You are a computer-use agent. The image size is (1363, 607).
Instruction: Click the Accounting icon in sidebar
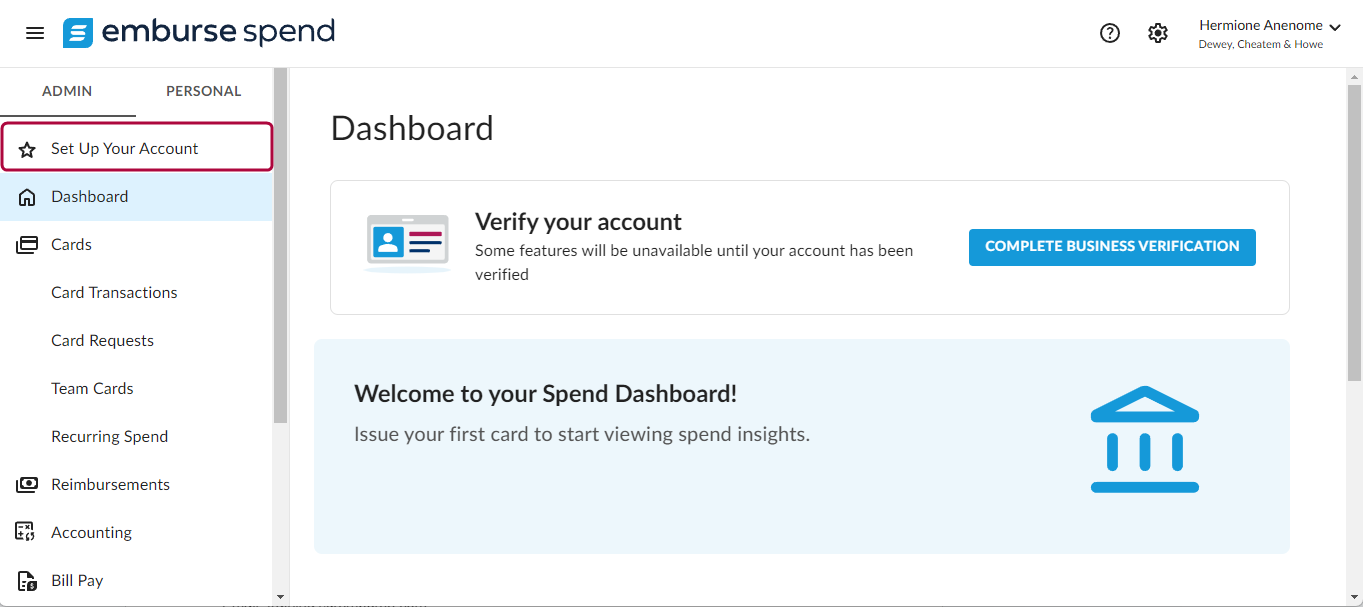27,533
